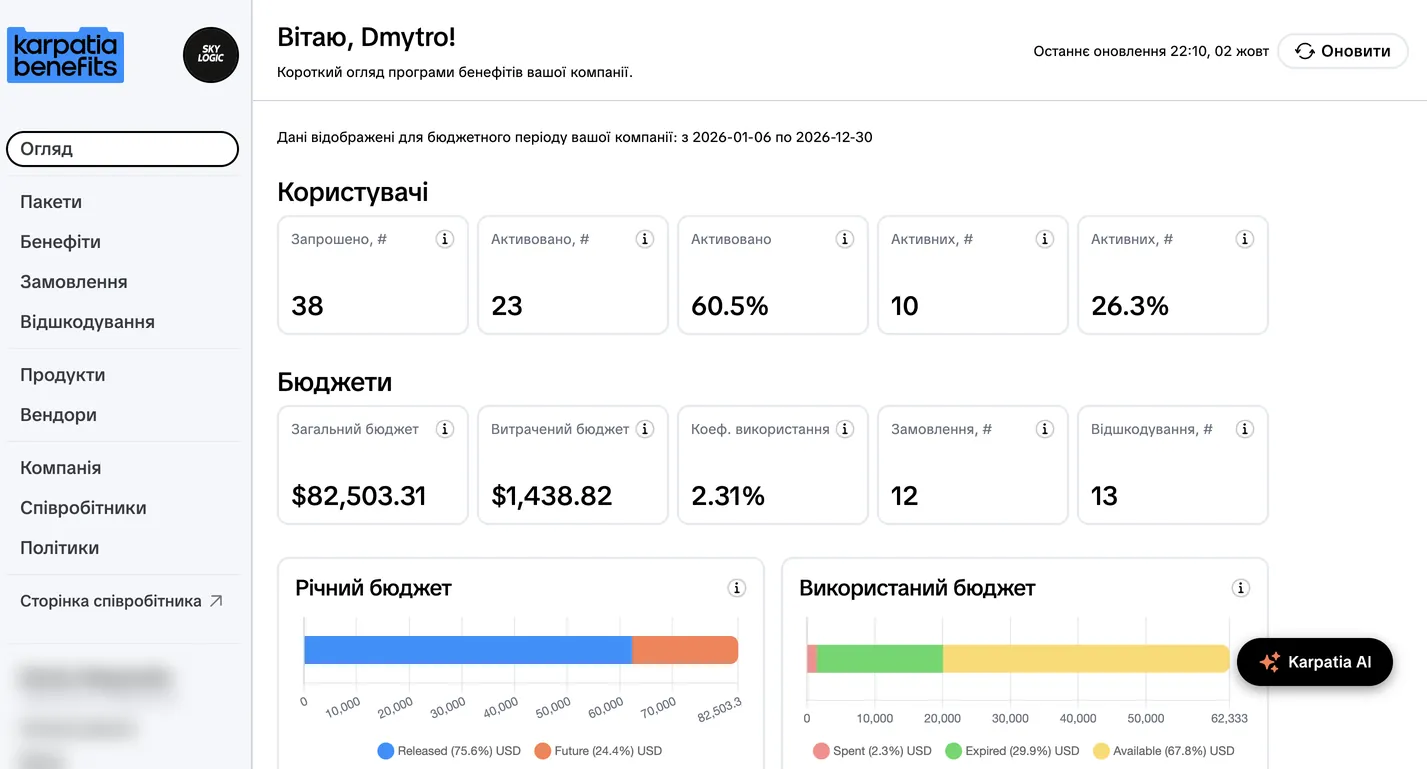Click the Sky Logic company avatar

(x=211, y=55)
